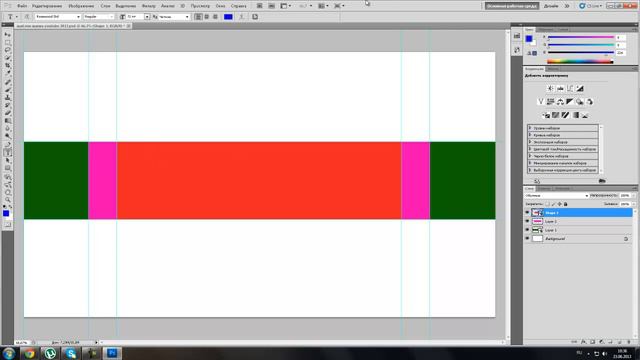This screenshot has height=360, width=640.
Task: Select the Shape 1 layer thumbnail
Action: (x=538, y=213)
